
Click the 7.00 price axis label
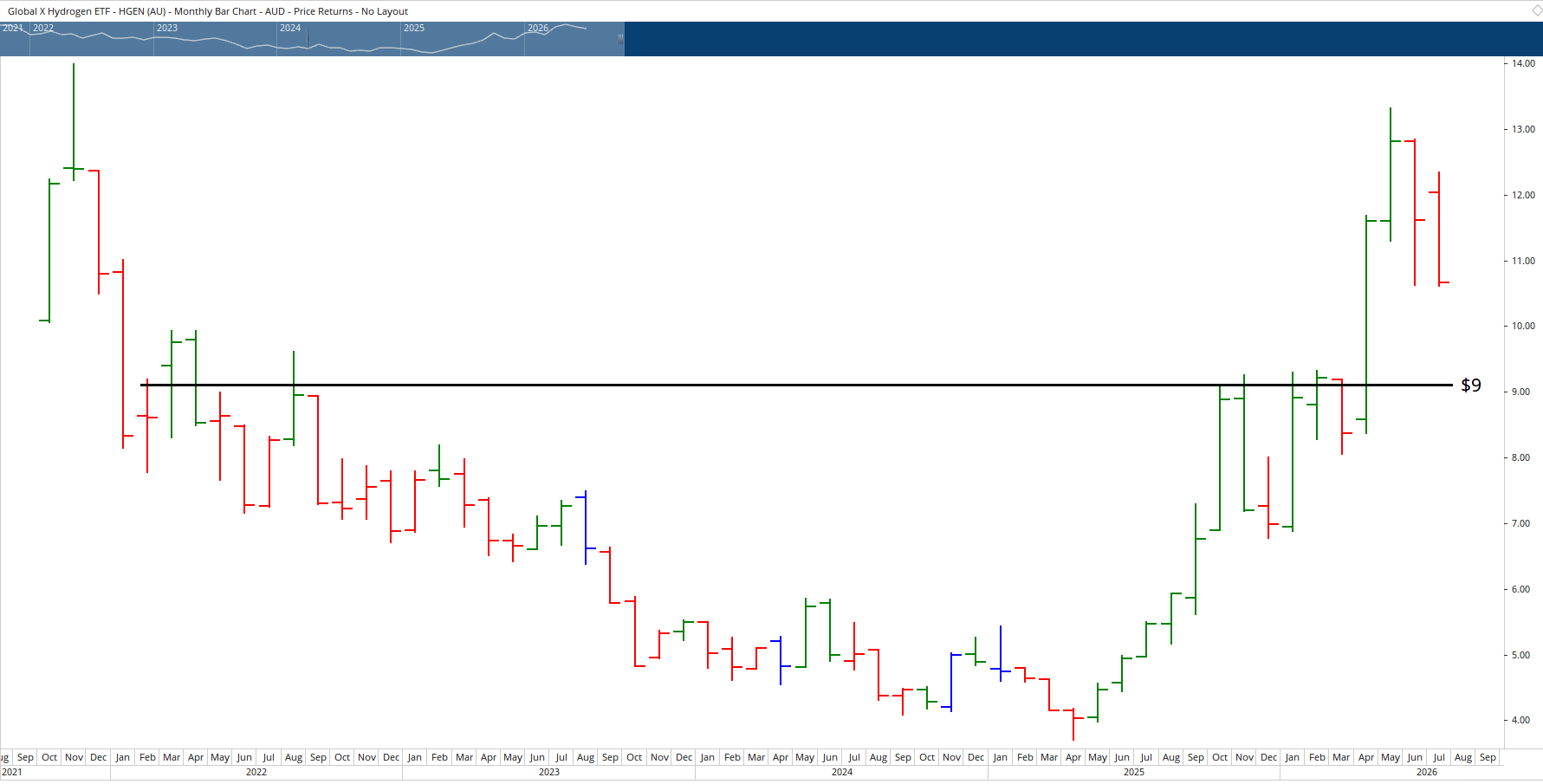pyautogui.click(x=1520, y=523)
